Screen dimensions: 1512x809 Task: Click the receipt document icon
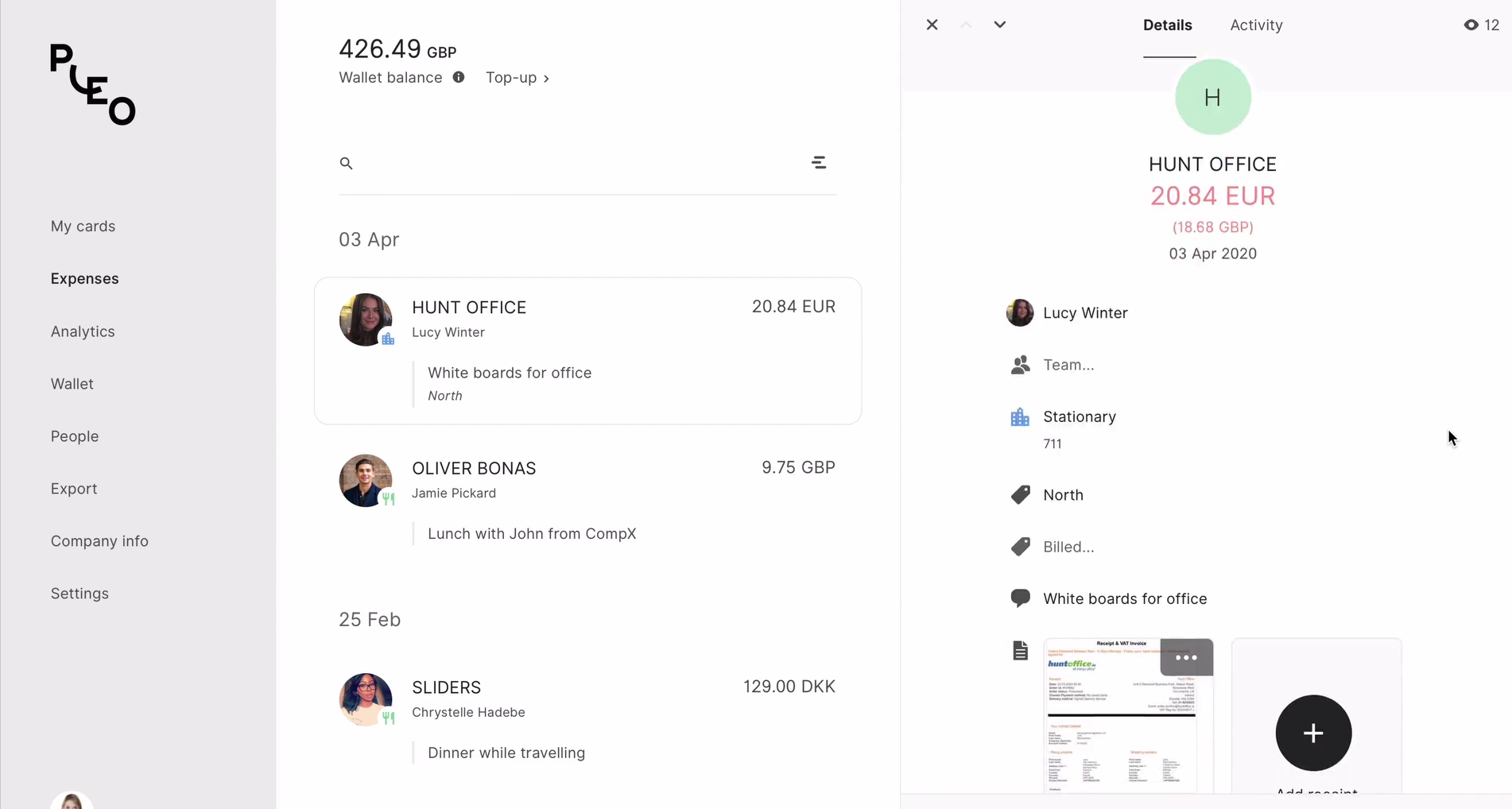[1021, 651]
